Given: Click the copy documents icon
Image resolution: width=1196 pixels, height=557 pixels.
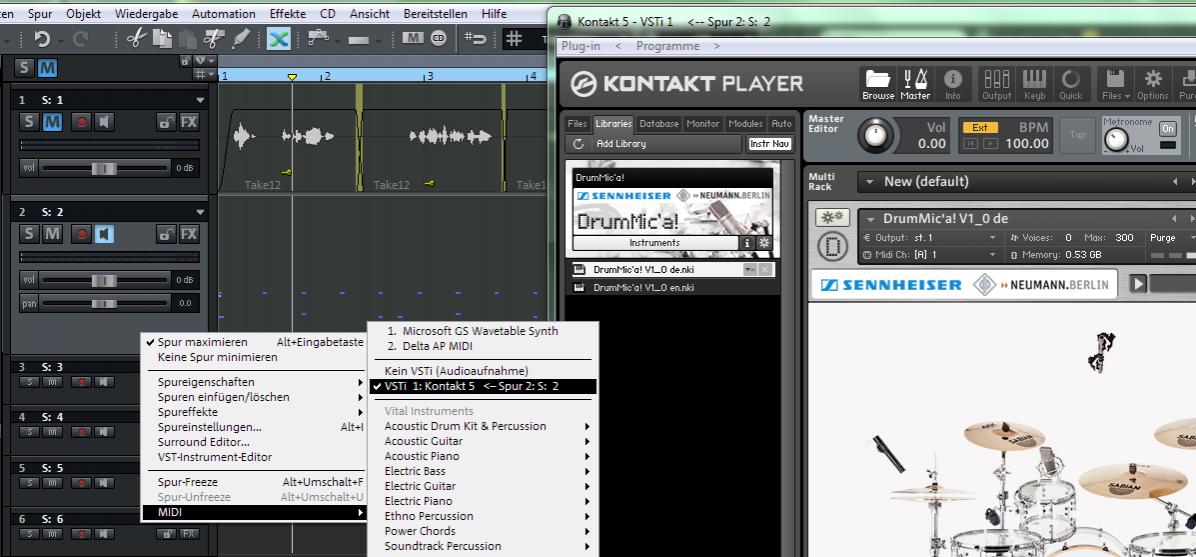Looking at the screenshot, I should tap(162, 38).
